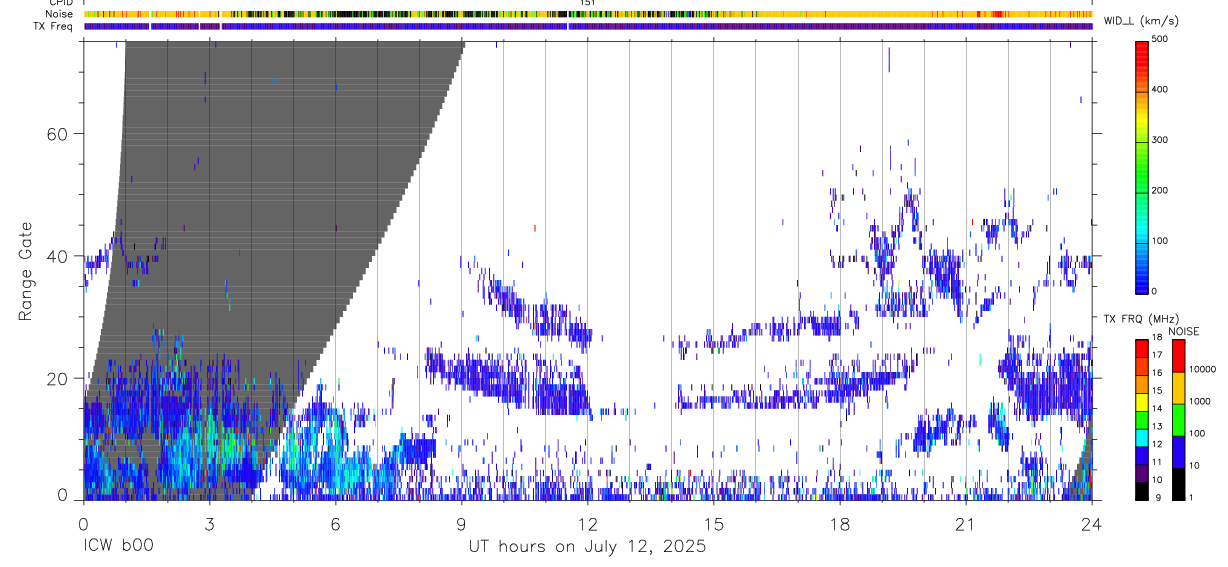Click the noise legend value '10000'
This screenshot has width=1228, height=567.
pos(1201,370)
